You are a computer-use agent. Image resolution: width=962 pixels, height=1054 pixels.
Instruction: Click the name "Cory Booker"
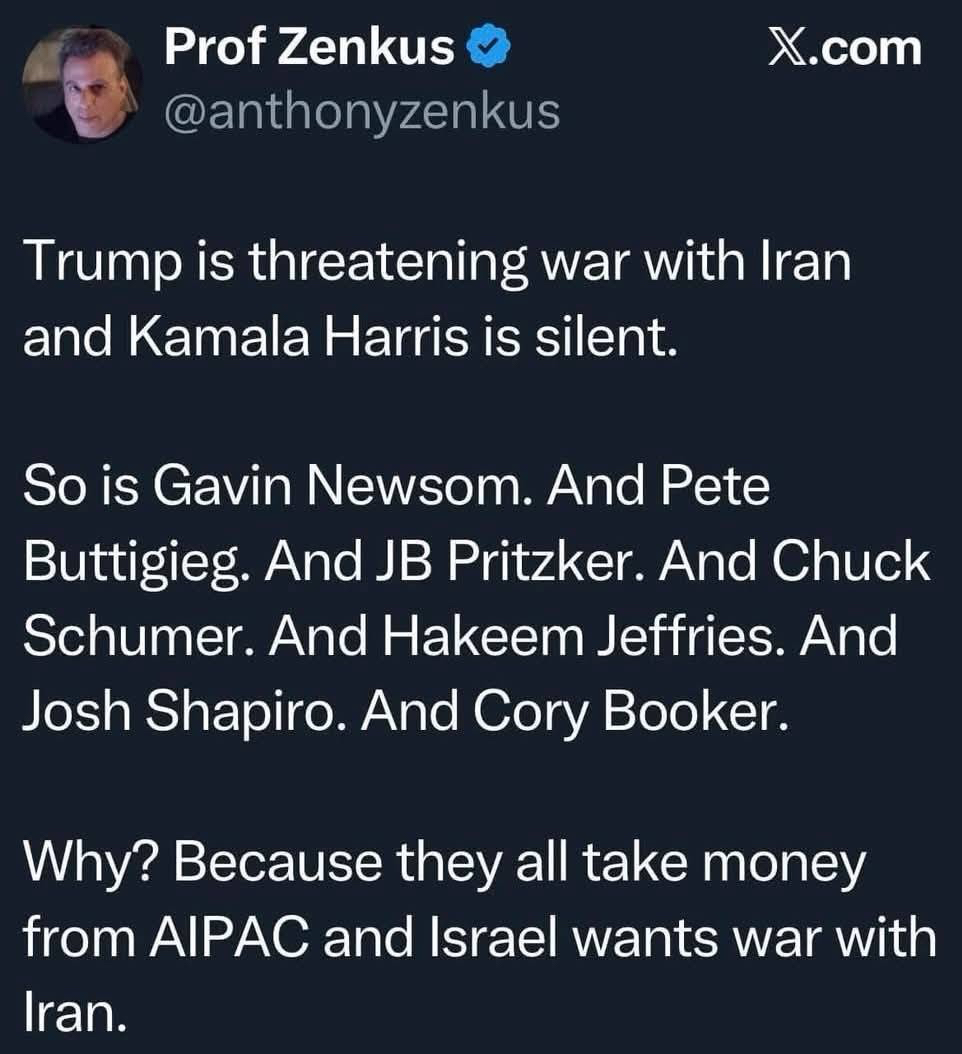coord(616,712)
